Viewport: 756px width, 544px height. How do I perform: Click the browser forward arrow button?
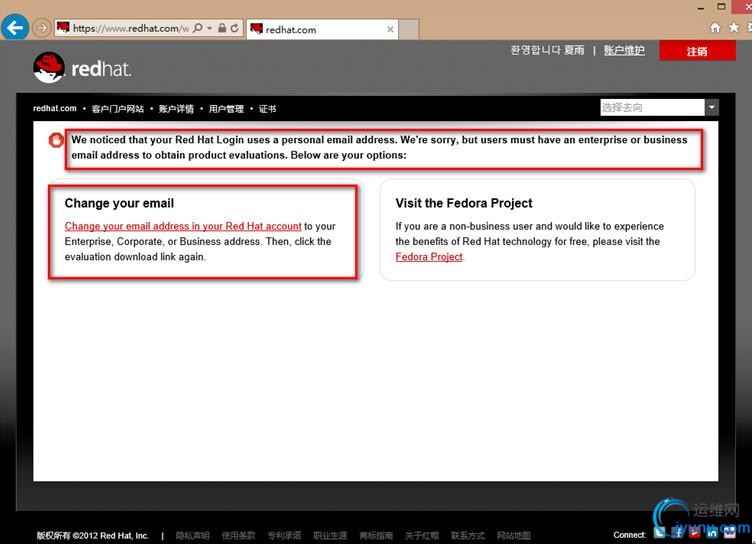coord(42,28)
